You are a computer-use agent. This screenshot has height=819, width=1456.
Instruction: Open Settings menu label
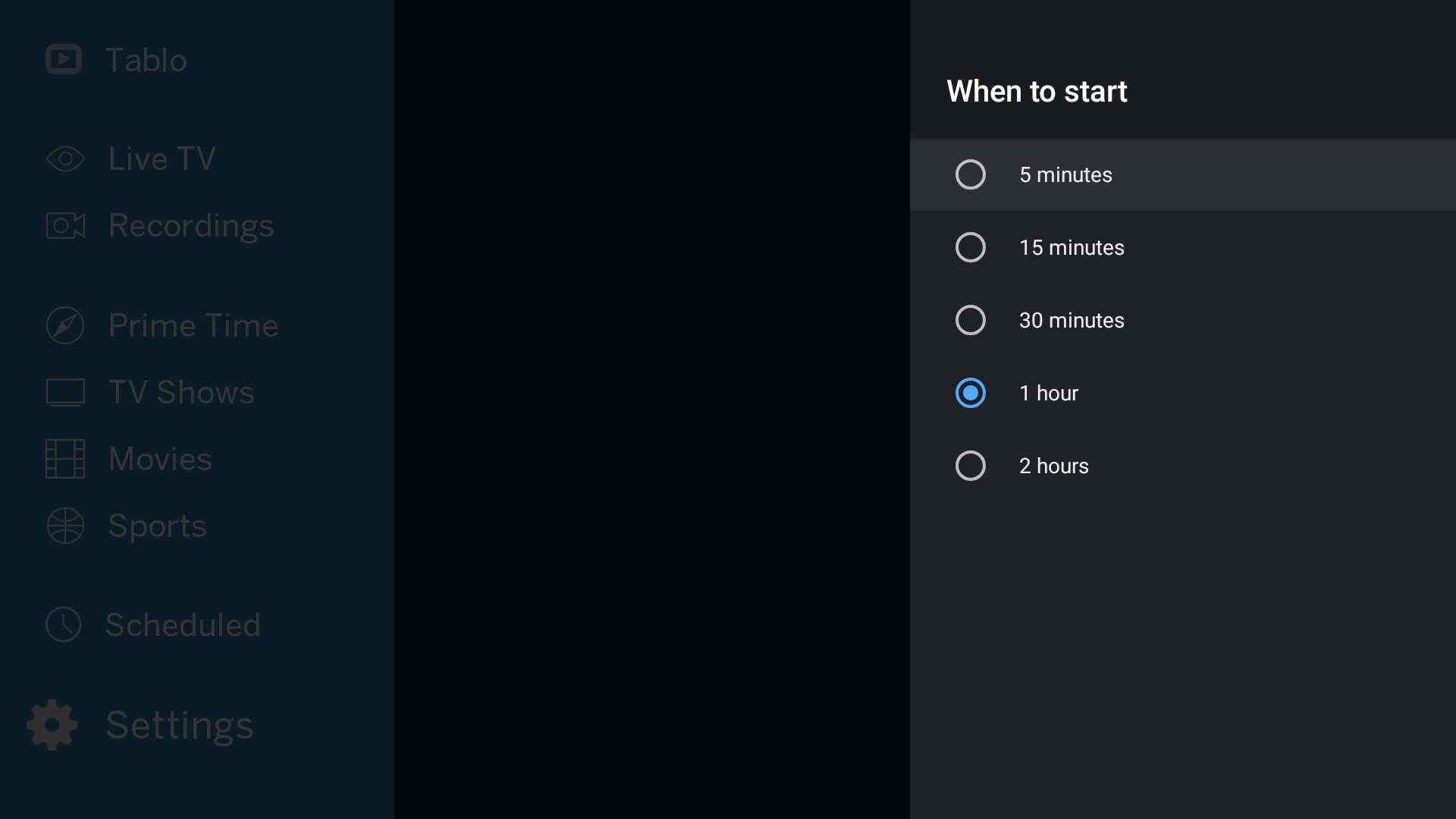pos(180,726)
